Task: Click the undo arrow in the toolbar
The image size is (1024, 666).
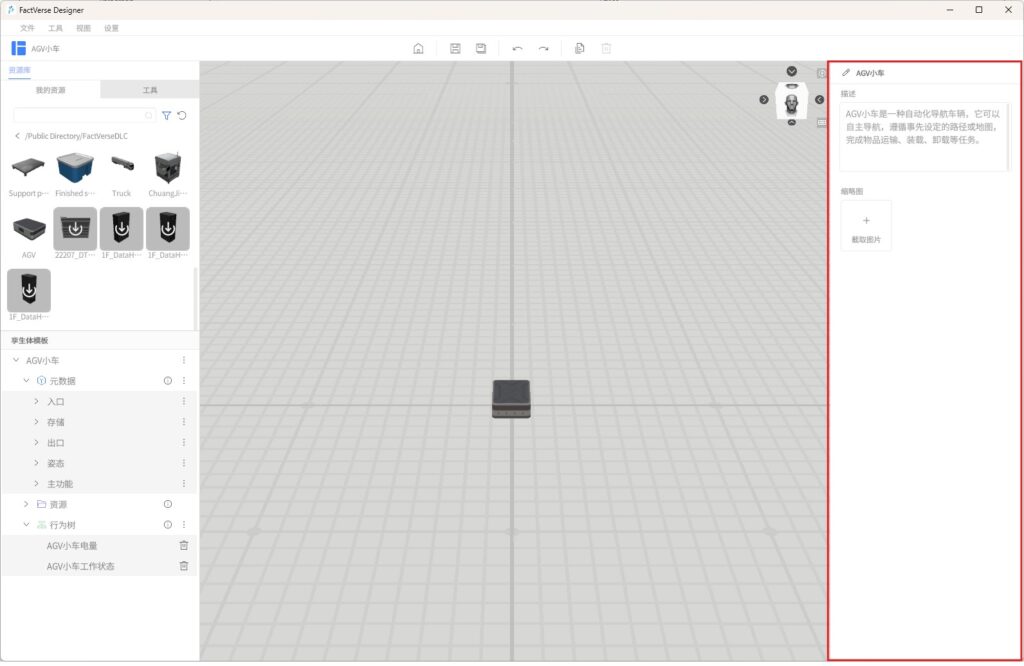Action: tap(517, 48)
